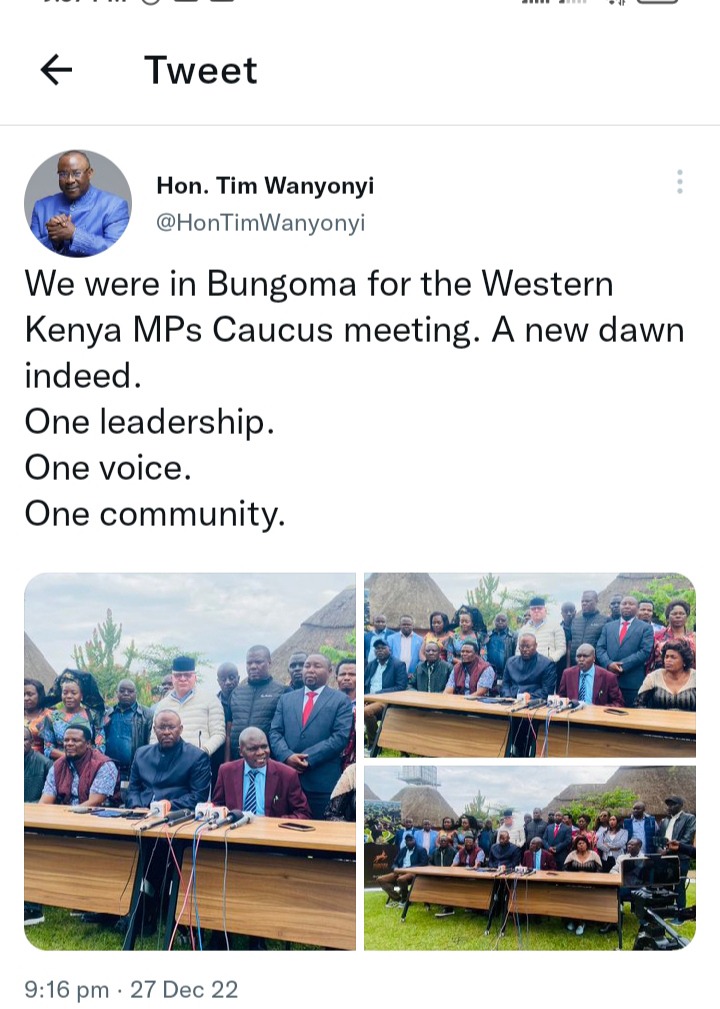Click the 'One voice.' line of text
The height and width of the screenshot is (1009, 720).
(x=108, y=468)
